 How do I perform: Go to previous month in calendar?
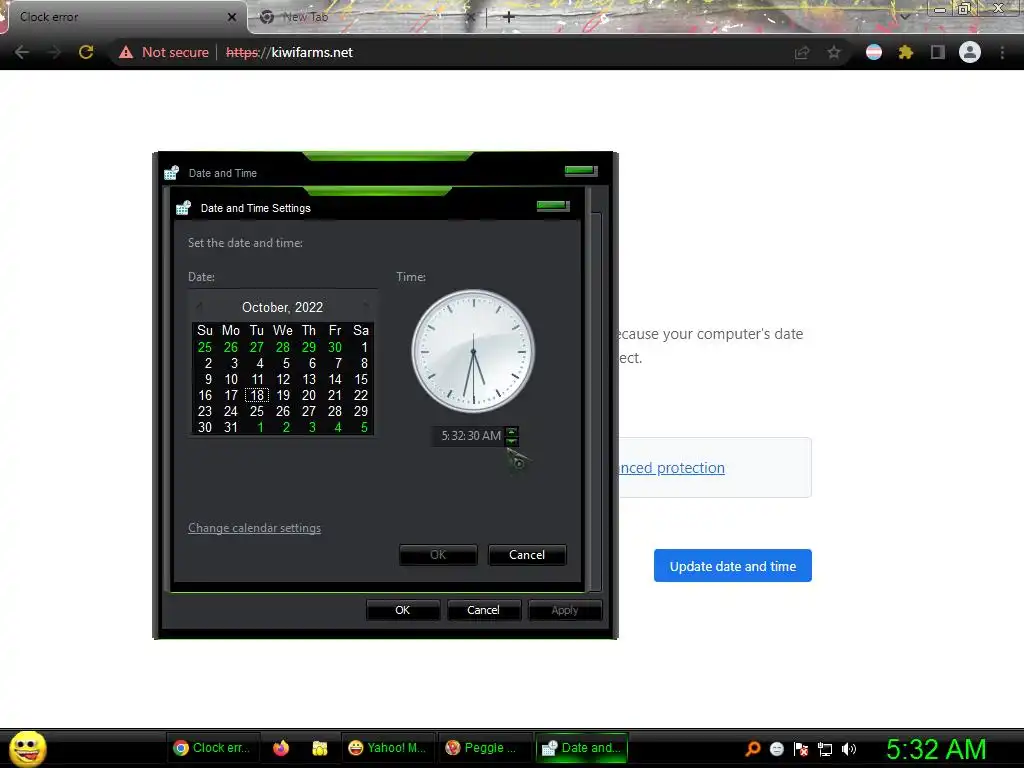coord(199,306)
